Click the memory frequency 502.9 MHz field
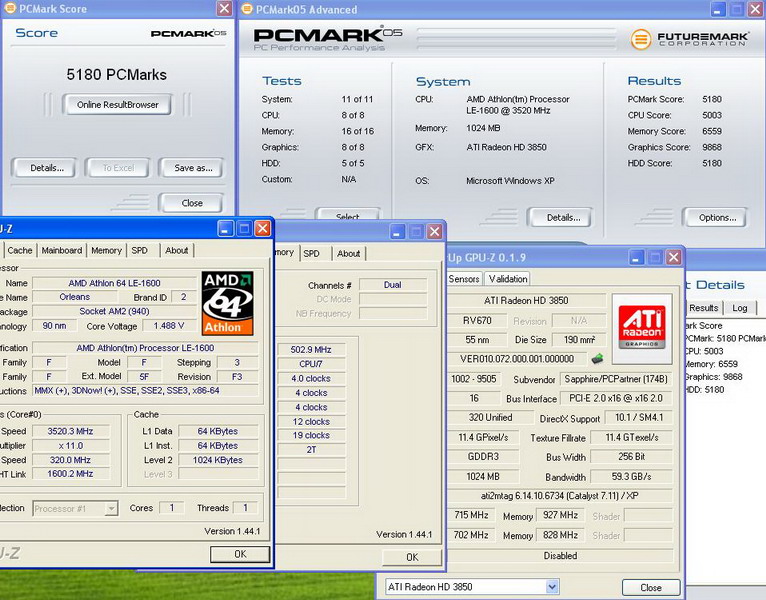 point(311,349)
